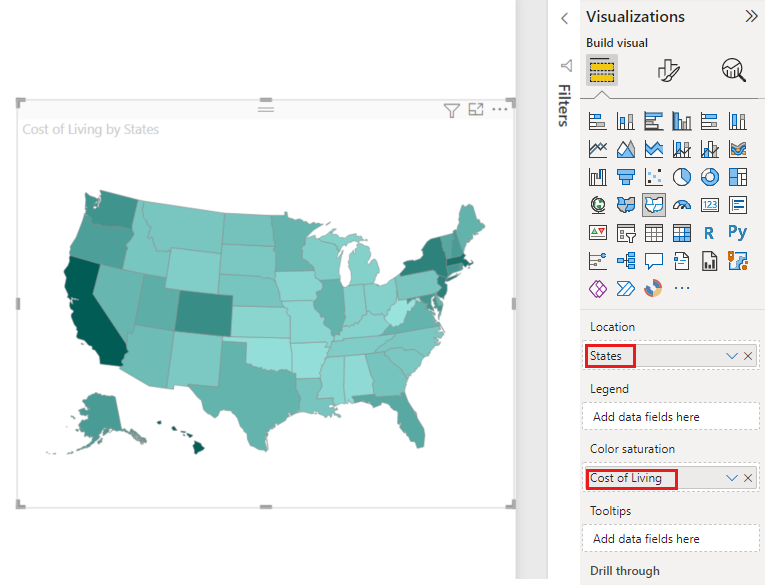Select the Stacked column chart visual

pos(625,121)
